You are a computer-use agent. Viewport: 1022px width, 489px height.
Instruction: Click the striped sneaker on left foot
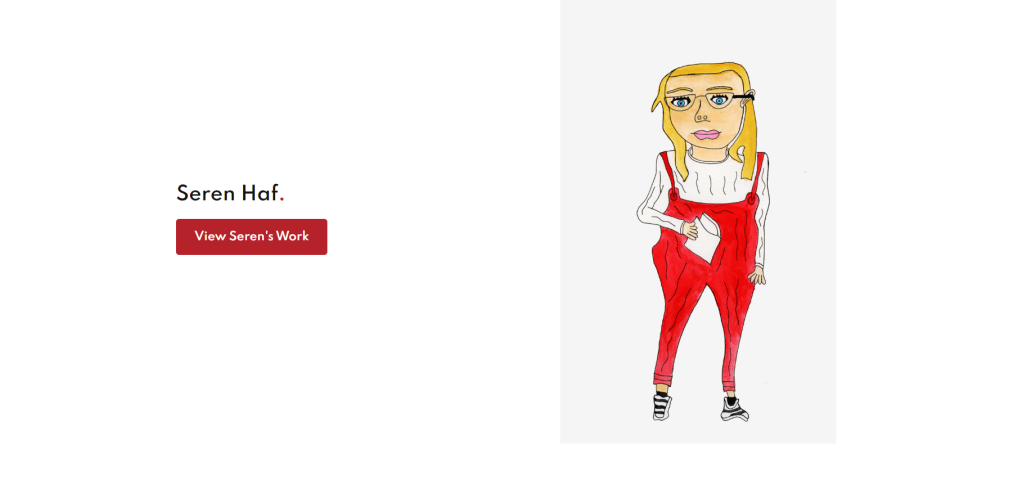click(662, 407)
